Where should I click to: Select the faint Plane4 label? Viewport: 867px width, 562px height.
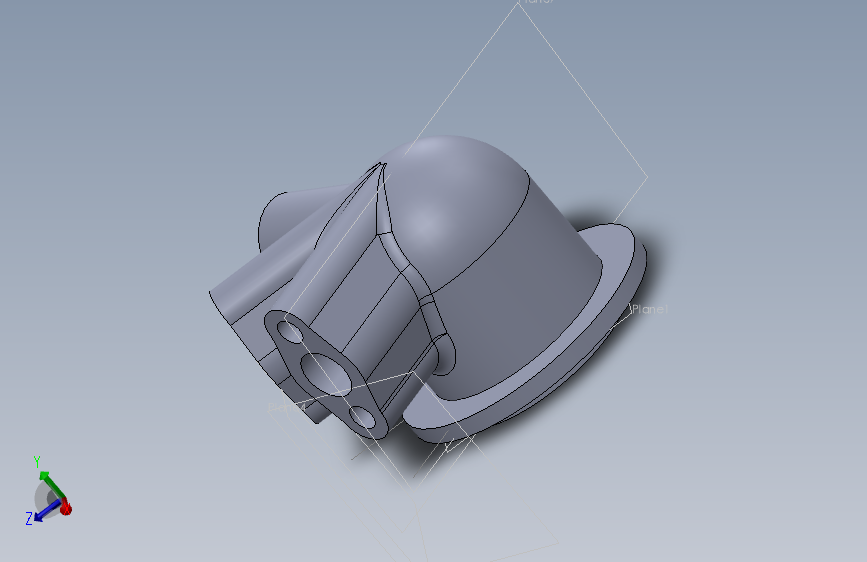pyautogui.click(x=287, y=408)
